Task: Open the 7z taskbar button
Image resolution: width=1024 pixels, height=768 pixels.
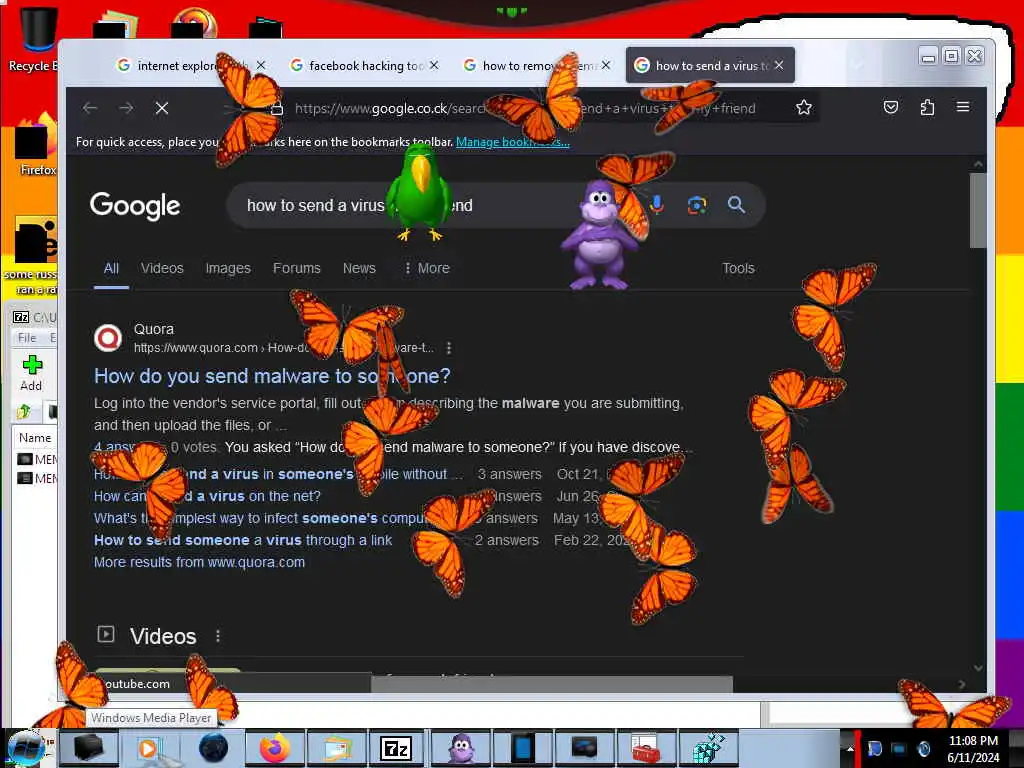Action: [396, 748]
